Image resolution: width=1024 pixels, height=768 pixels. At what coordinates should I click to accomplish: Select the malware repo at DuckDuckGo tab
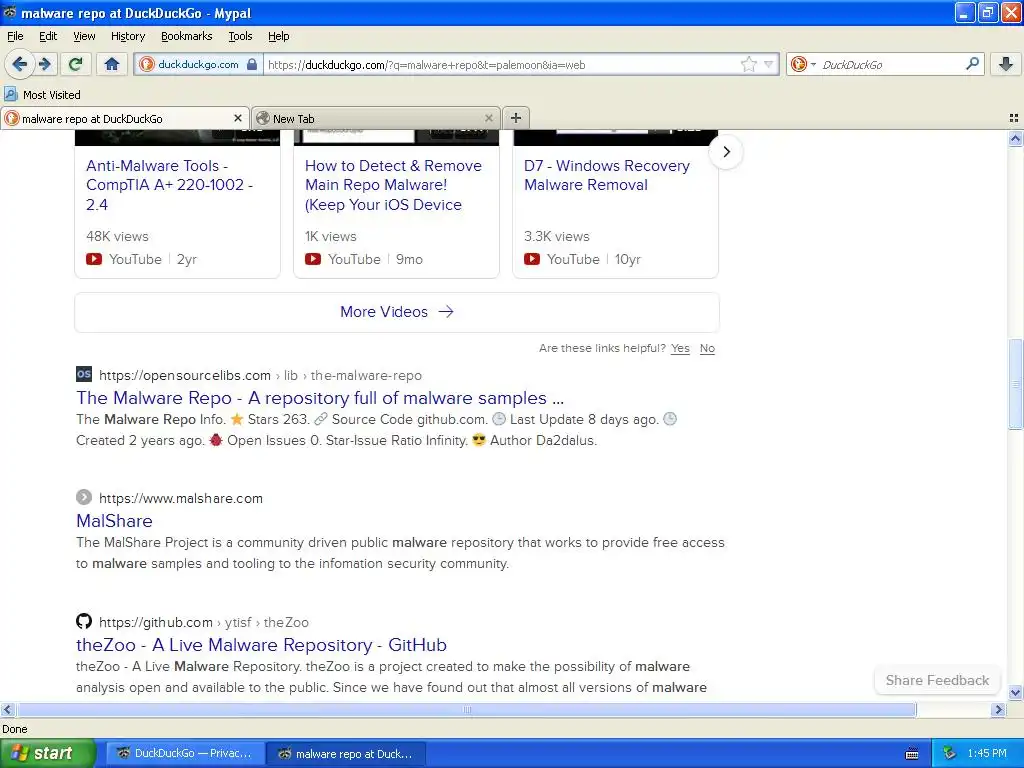pyautogui.click(x=124, y=118)
